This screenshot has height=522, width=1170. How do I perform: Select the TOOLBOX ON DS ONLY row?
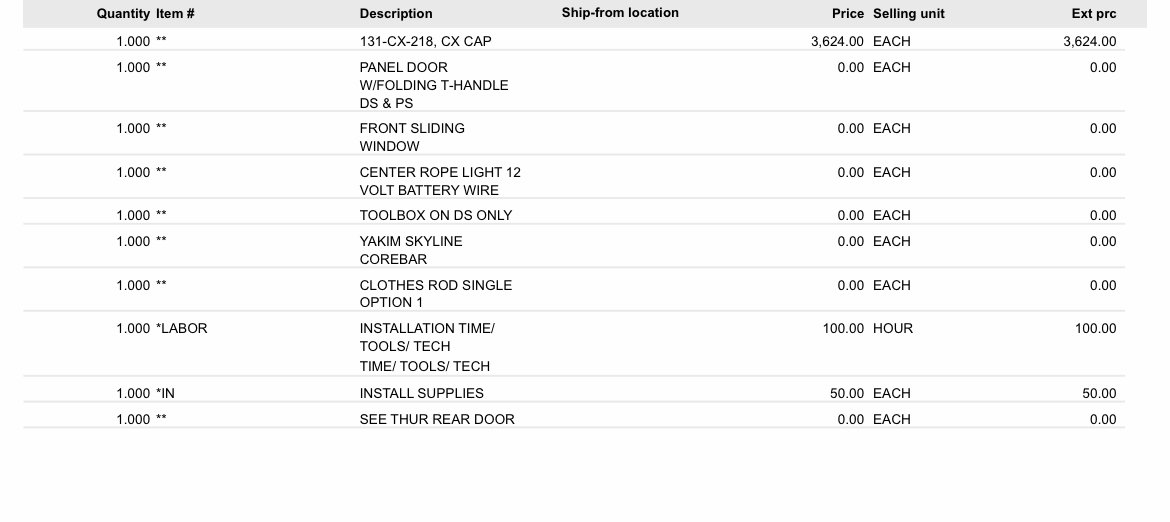click(x=574, y=216)
